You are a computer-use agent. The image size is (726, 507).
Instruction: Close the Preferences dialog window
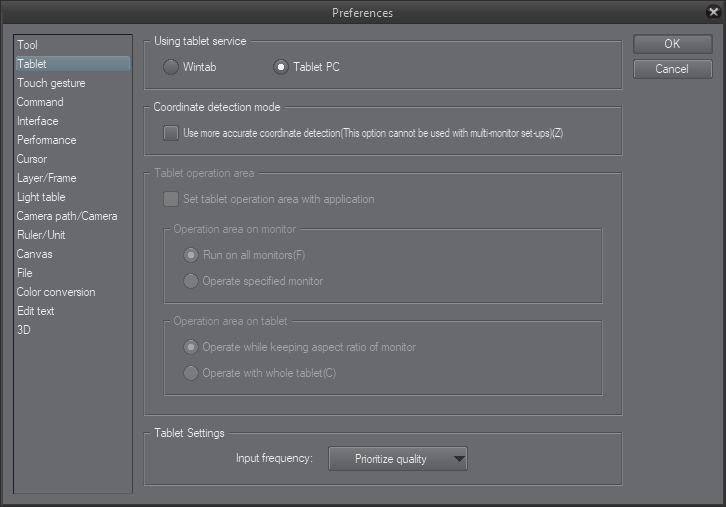click(712, 12)
